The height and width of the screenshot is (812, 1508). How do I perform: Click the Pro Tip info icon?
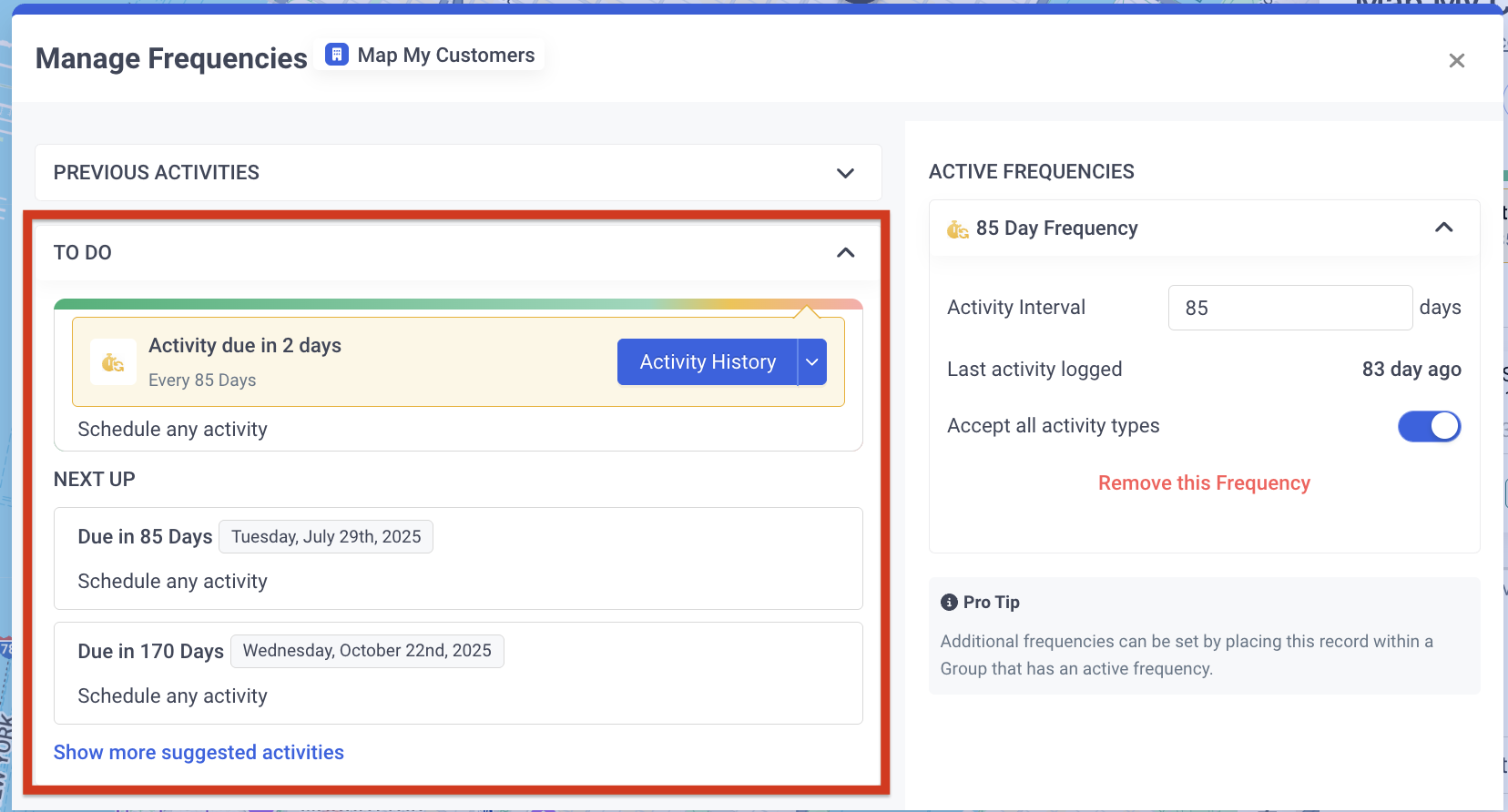[949, 603]
